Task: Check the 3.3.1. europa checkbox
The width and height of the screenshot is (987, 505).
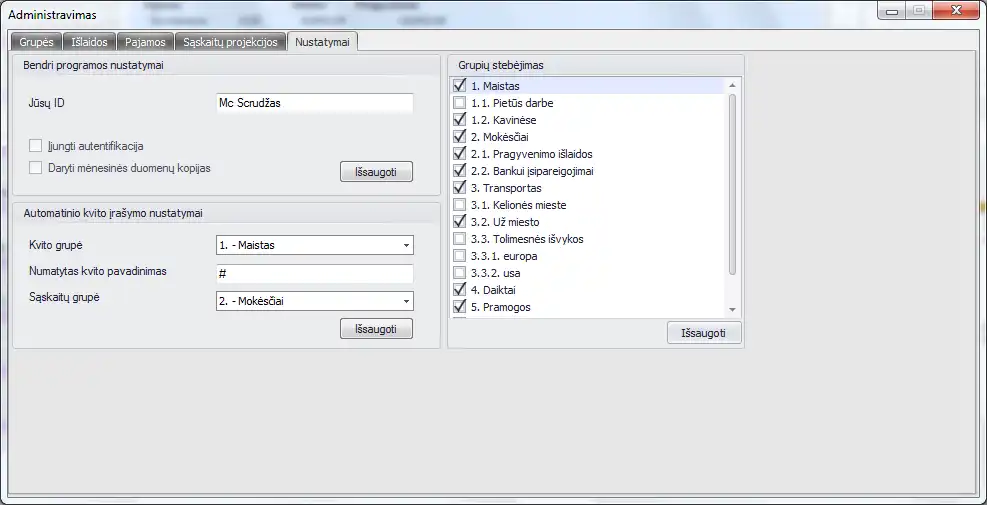Action: 460,256
